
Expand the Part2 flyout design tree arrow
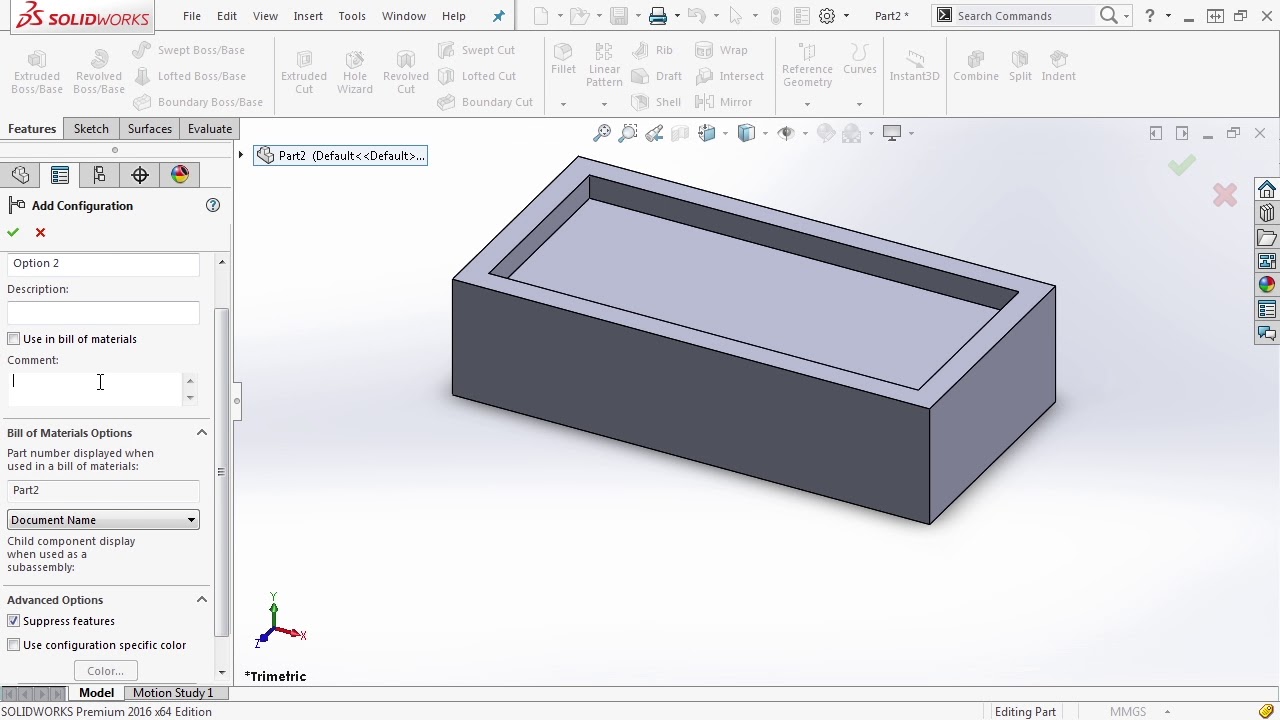[241, 155]
